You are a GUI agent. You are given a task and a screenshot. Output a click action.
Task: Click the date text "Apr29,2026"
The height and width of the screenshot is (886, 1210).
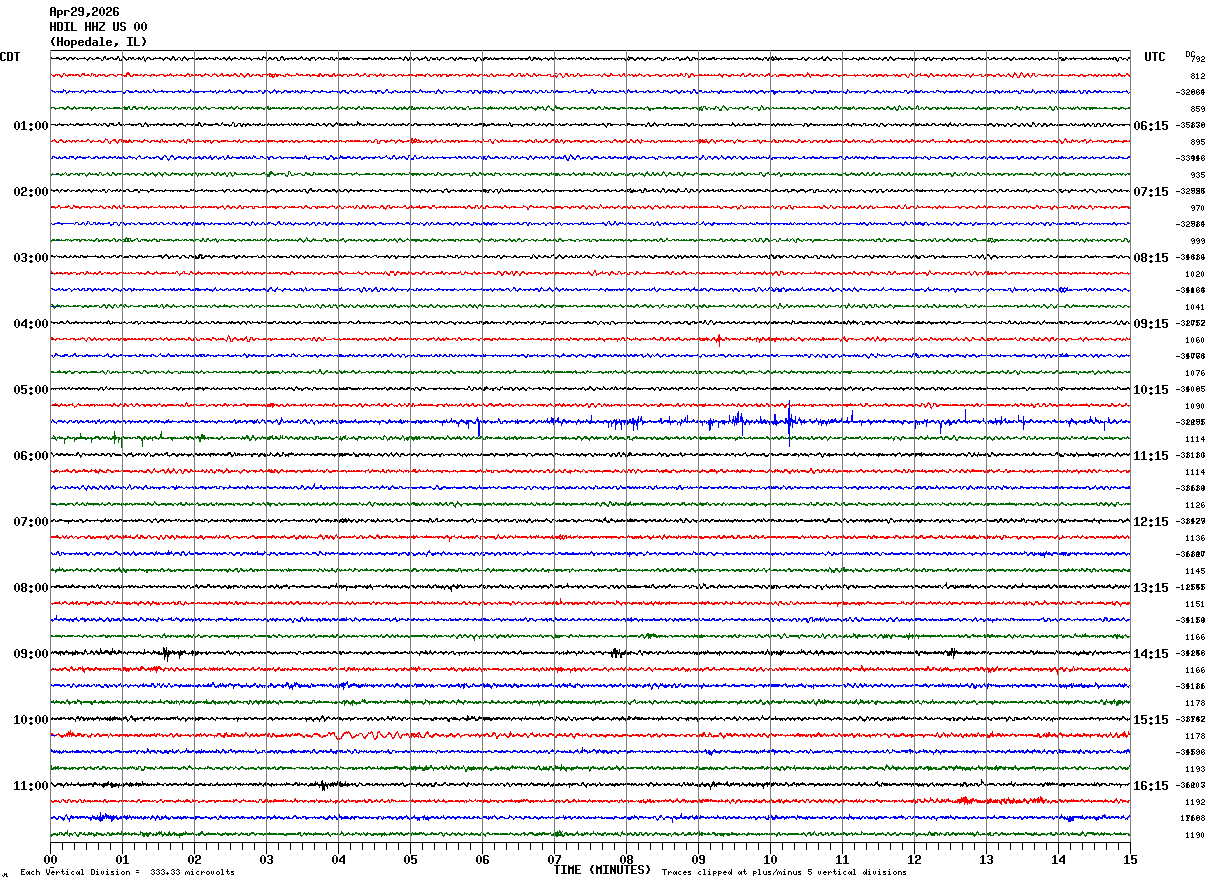(x=84, y=12)
